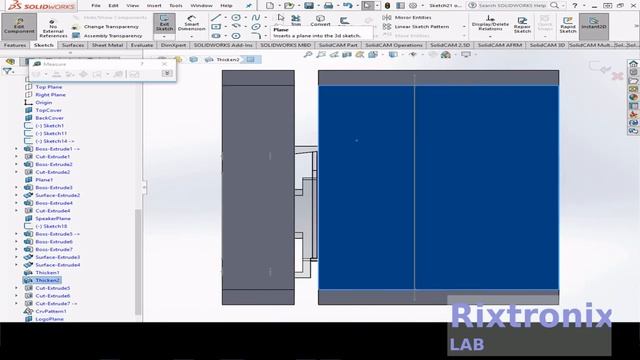Select the Smart Dimension tool
This screenshot has width=640, height=360.
point(191,23)
